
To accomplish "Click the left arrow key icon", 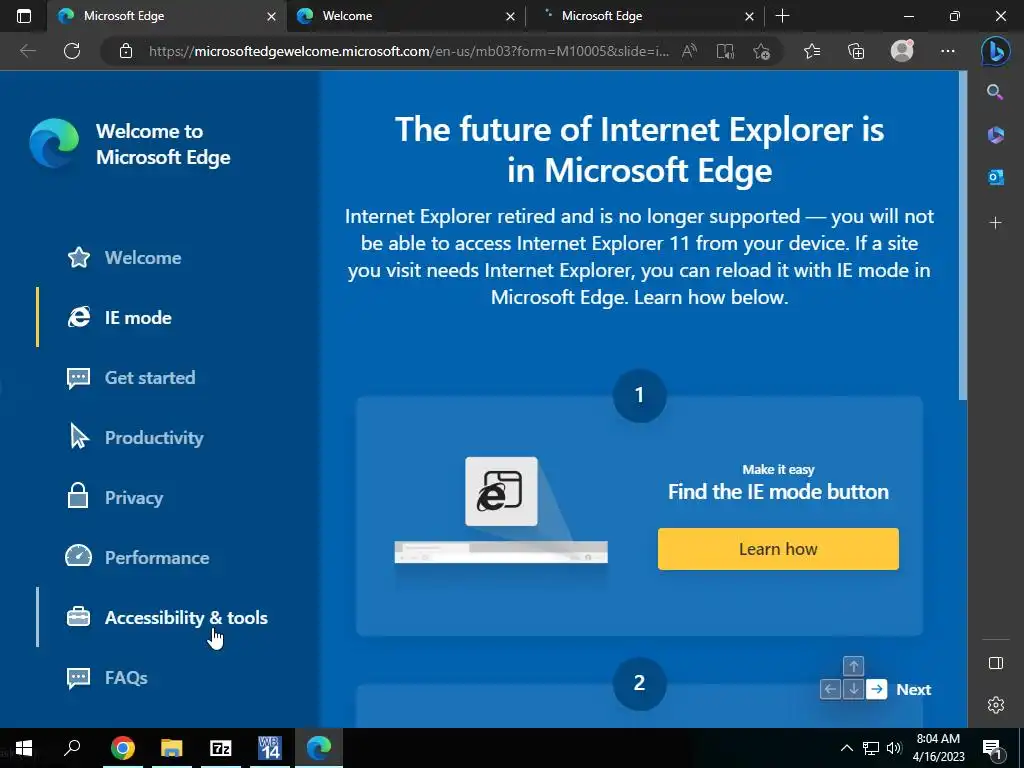I will 830,689.
